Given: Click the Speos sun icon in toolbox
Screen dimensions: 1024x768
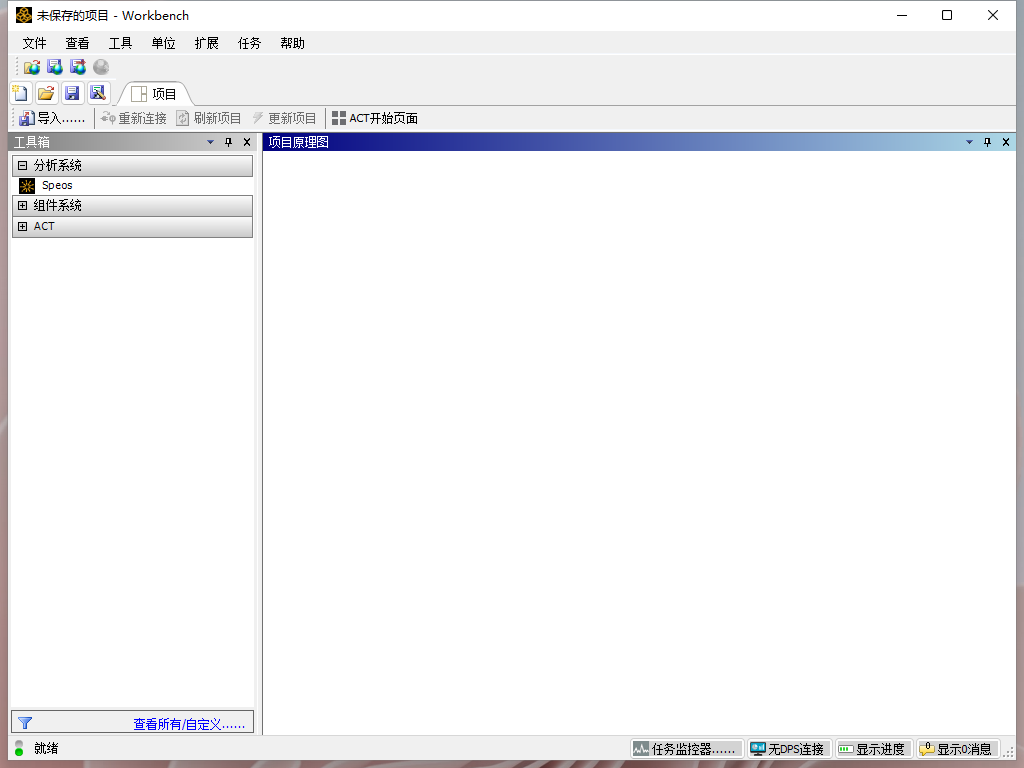Looking at the screenshot, I should (x=27, y=186).
